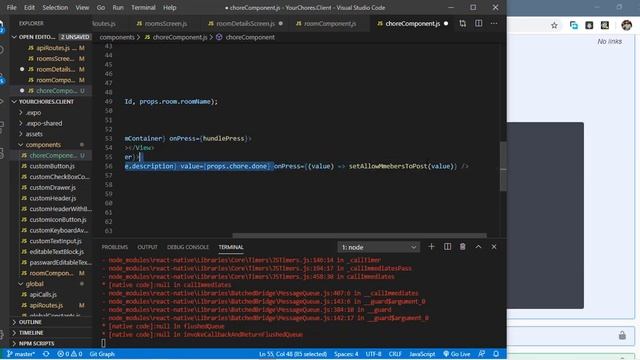The width and height of the screenshot is (640, 360).
Task: Open the browser profile avatar
Action: point(627,25)
